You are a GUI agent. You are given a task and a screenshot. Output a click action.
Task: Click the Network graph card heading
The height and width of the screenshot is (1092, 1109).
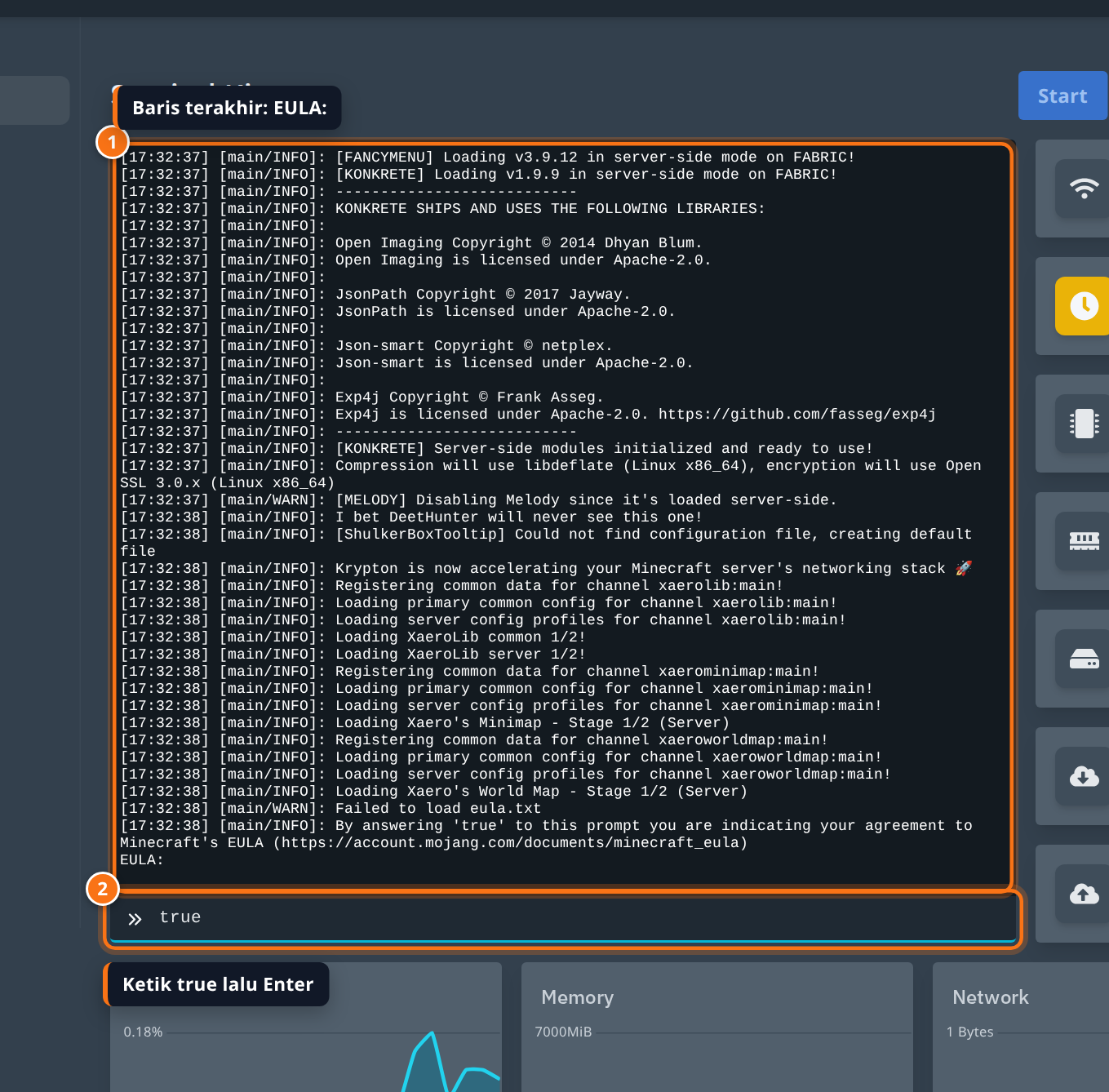[x=991, y=997]
